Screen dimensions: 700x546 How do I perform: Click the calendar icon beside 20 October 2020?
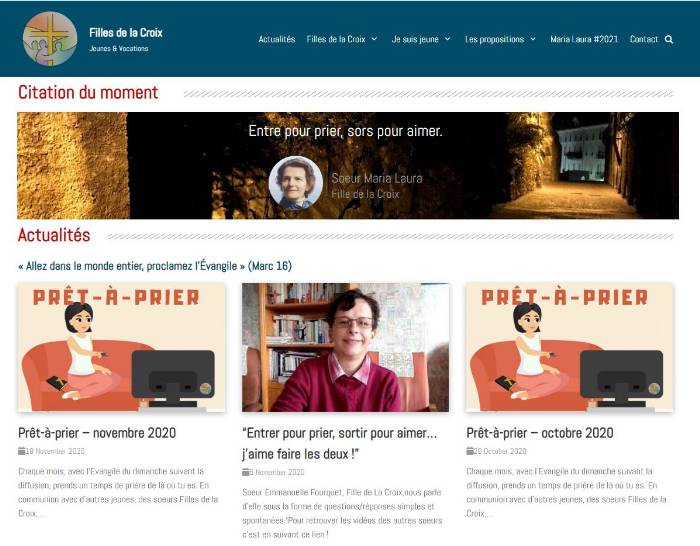point(470,451)
